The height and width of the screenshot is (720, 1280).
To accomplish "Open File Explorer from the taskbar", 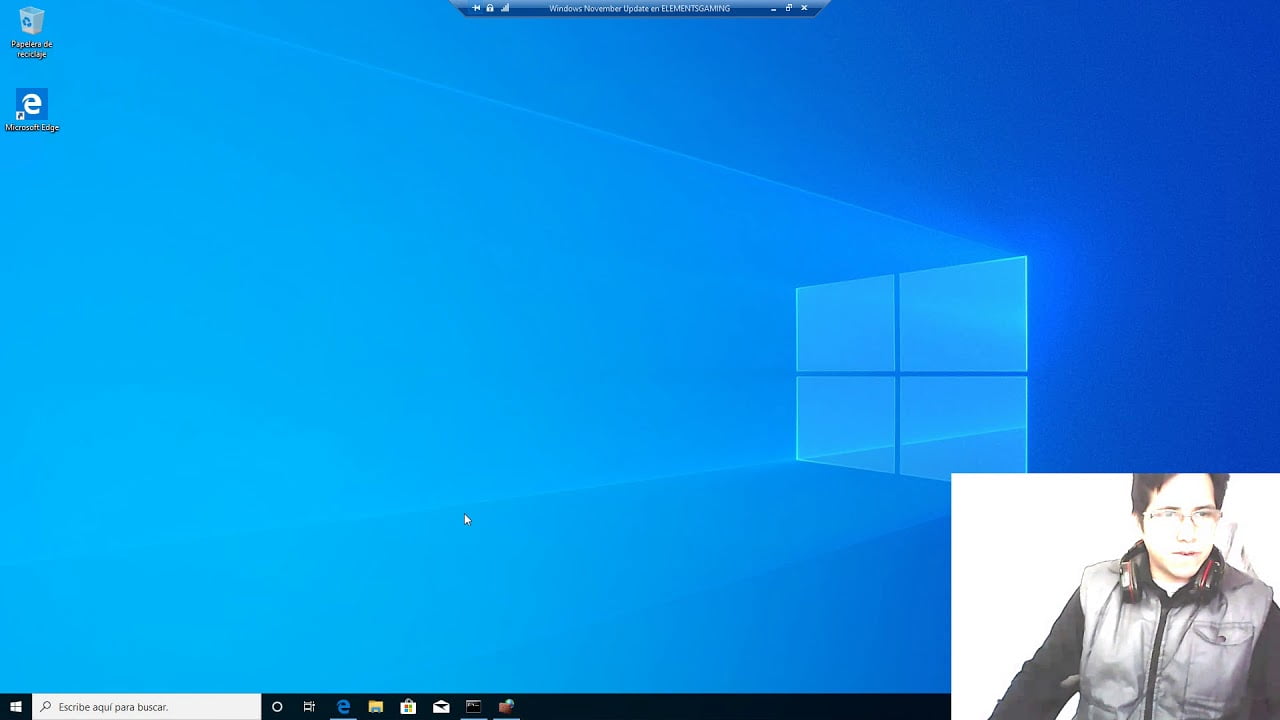I will click(x=375, y=707).
